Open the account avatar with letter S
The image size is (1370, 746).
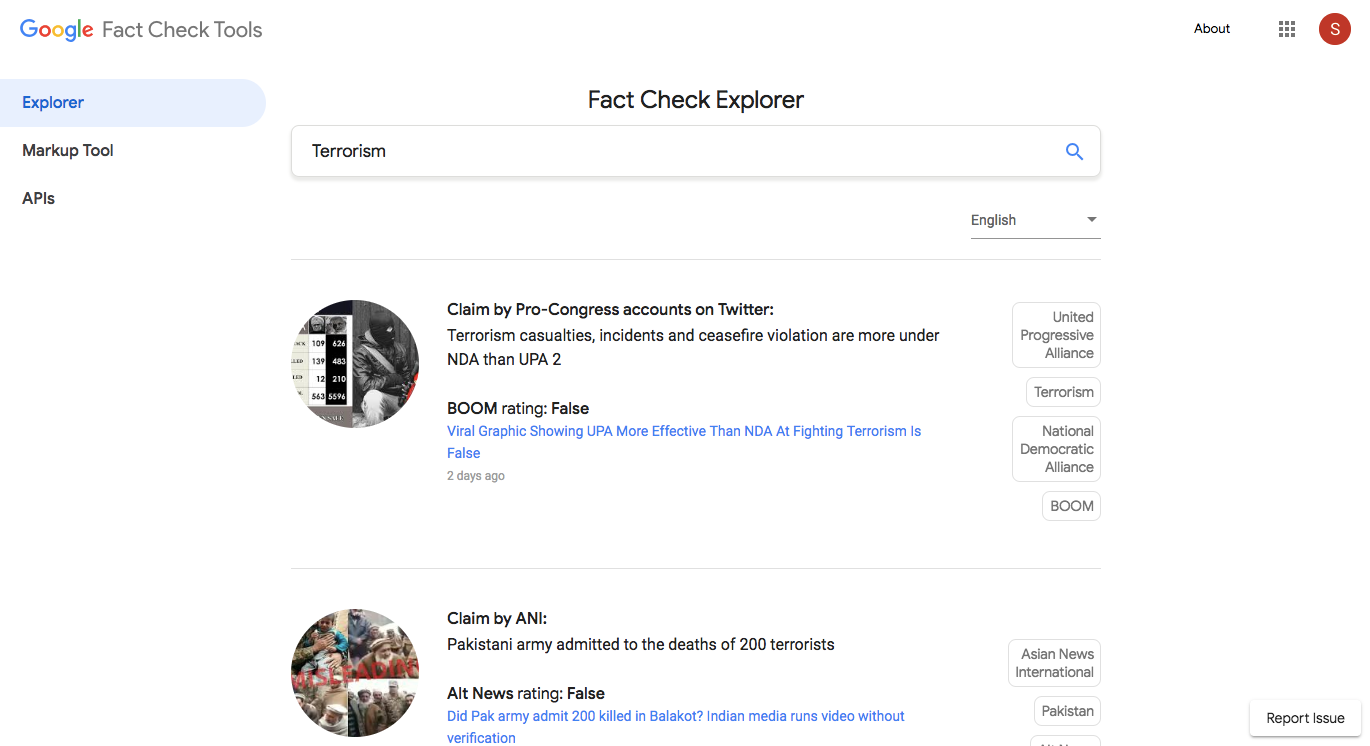tap(1334, 29)
